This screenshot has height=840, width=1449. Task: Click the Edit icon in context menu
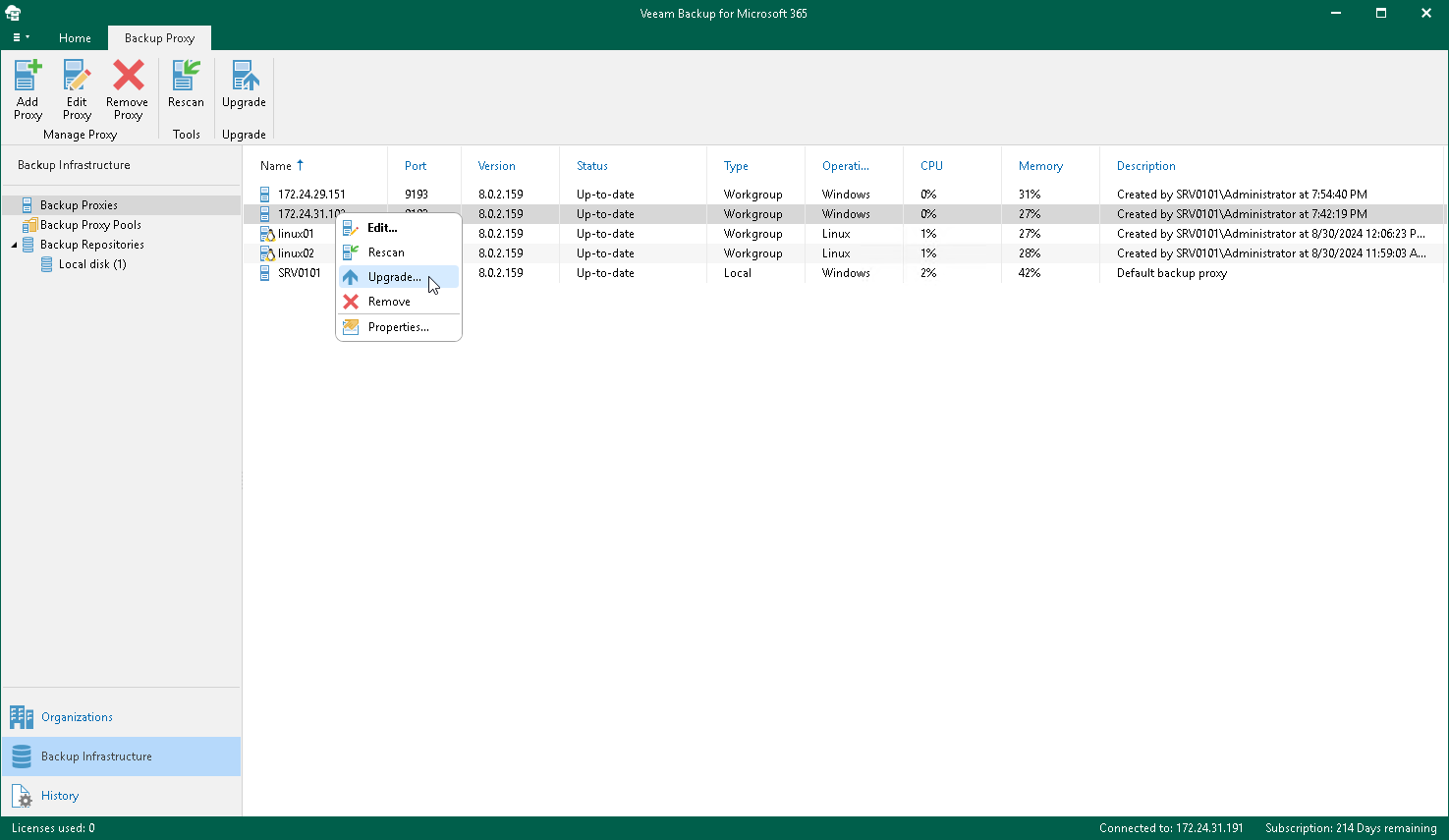click(x=351, y=228)
